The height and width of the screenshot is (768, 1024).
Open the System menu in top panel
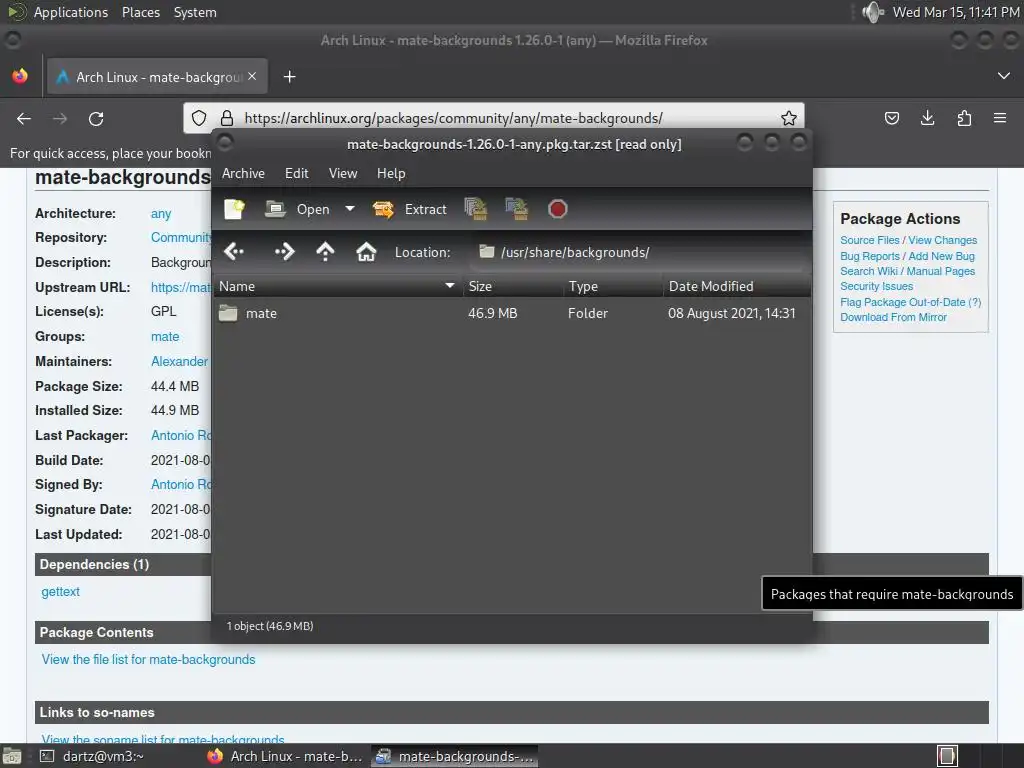pos(195,12)
